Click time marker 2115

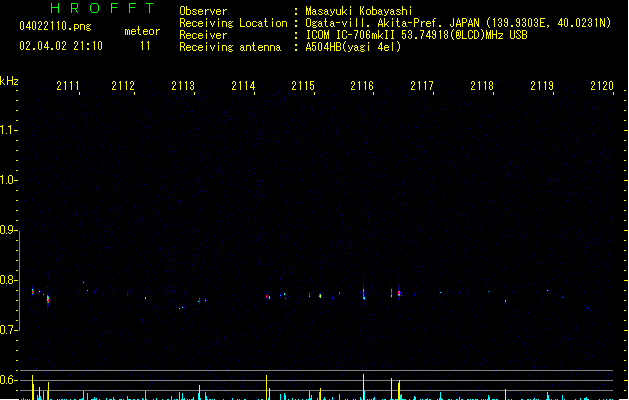click(303, 86)
